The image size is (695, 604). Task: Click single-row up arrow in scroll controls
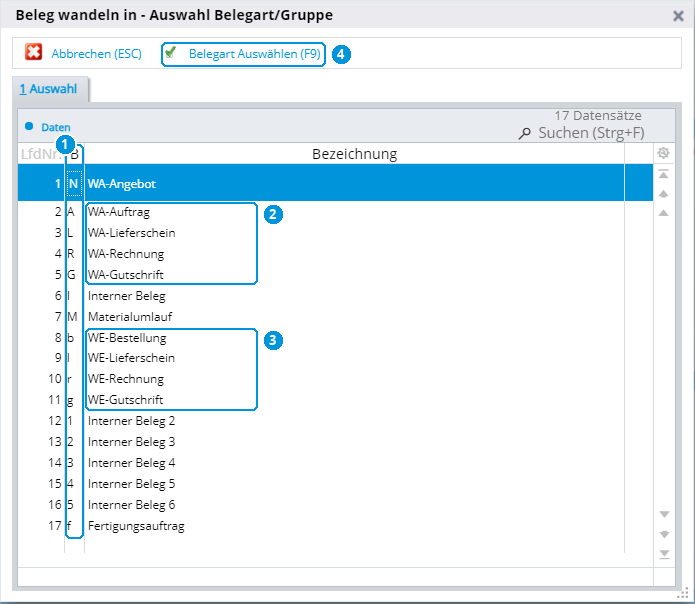(x=664, y=213)
